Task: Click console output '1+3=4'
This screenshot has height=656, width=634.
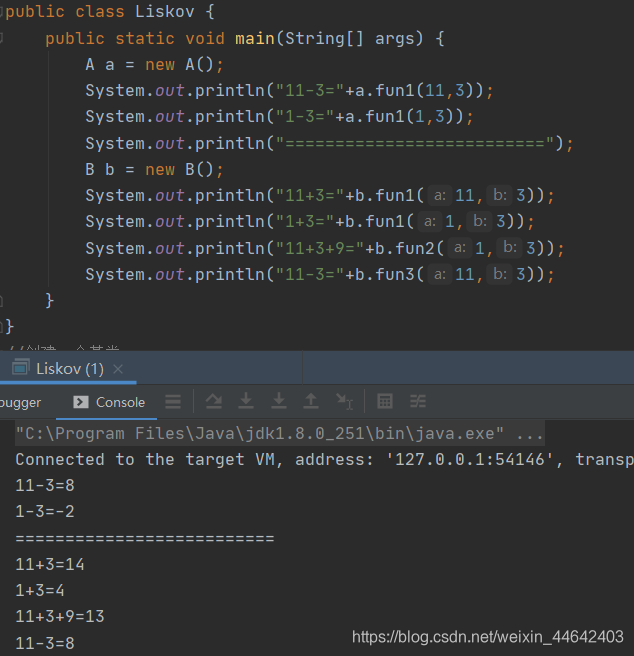Action: (40, 590)
